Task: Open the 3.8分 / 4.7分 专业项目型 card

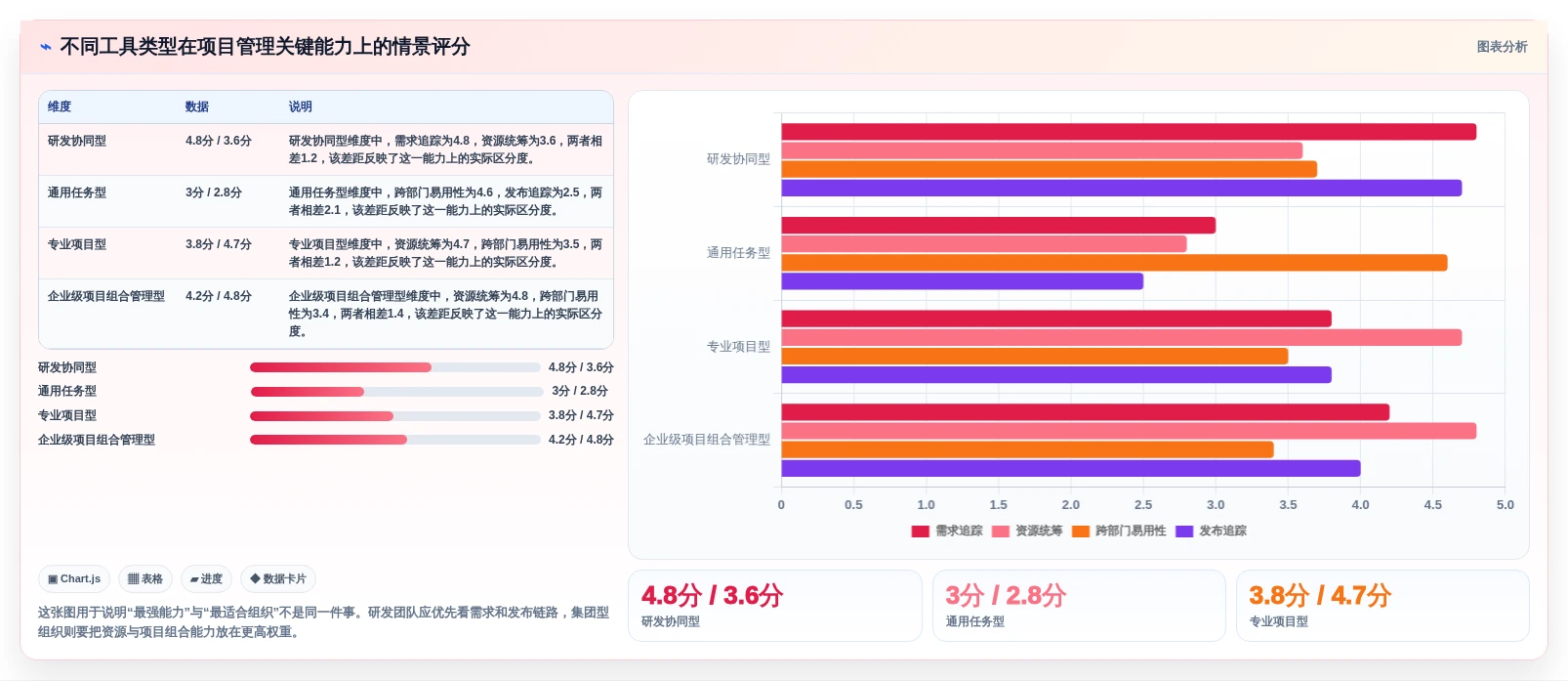Action: tap(1382, 606)
